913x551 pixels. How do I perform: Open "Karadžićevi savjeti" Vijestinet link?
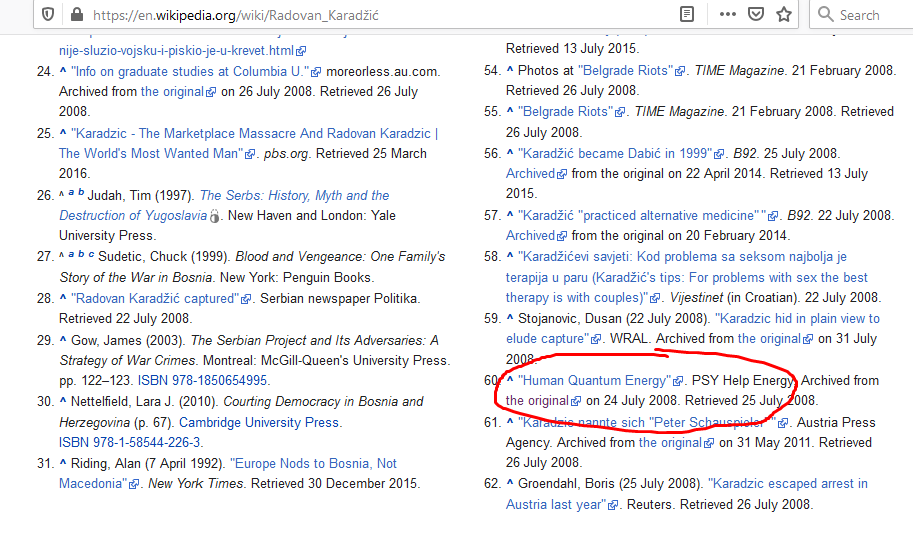coord(686,277)
